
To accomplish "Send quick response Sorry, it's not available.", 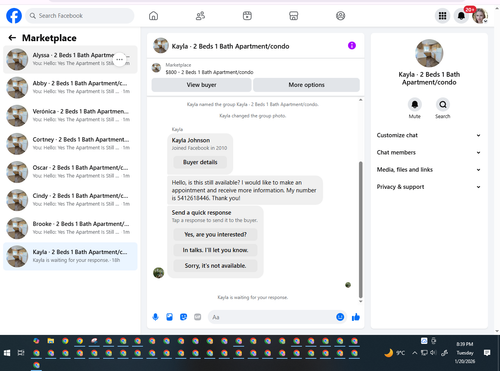I will click(x=215, y=266).
